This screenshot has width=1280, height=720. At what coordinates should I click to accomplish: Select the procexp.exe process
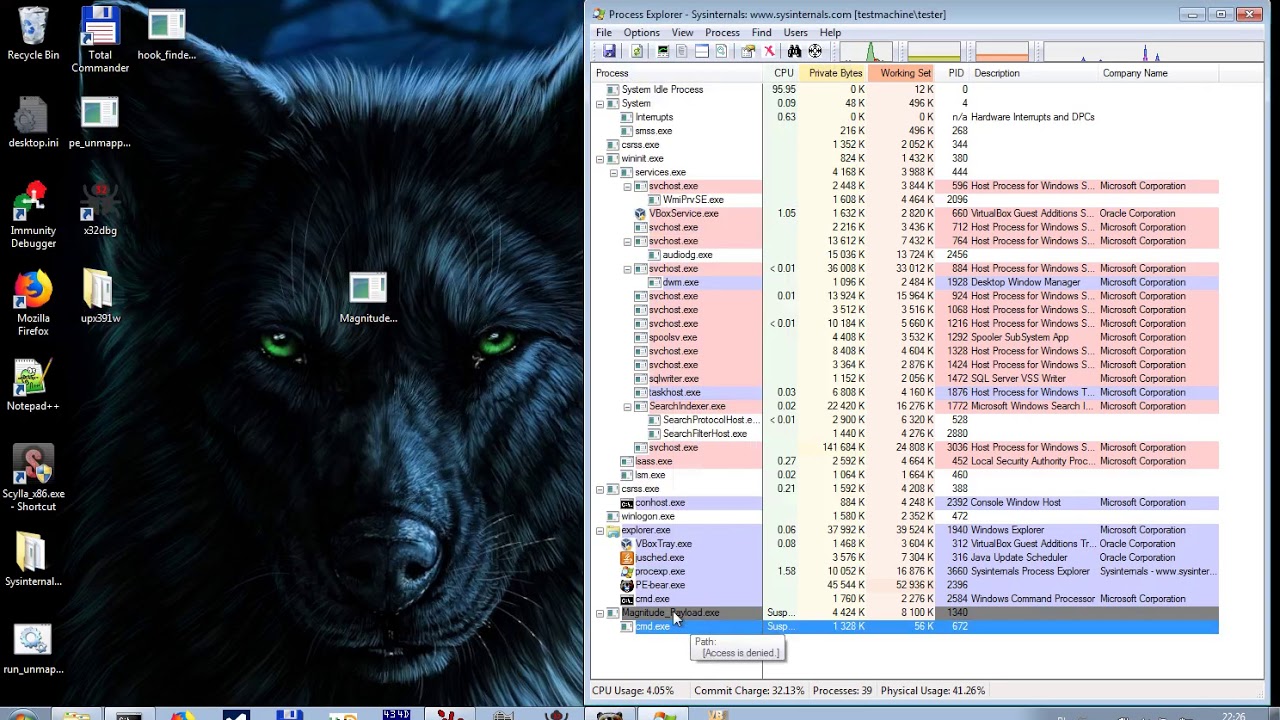[905, 571]
